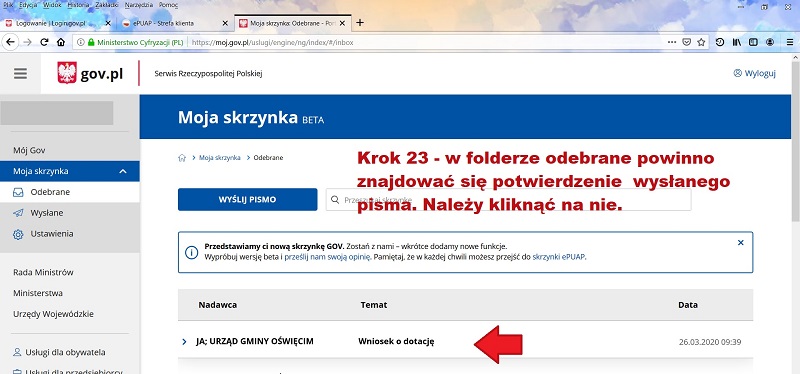The image size is (800, 374).
Task: Open the Narzędzia menu
Action: click(139, 5)
